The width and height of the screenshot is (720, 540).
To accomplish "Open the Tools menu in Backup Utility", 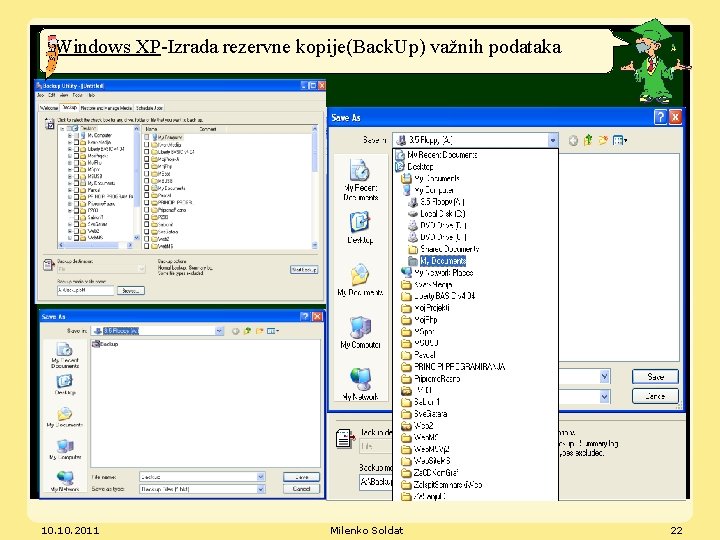I will click(x=77, y=96).
